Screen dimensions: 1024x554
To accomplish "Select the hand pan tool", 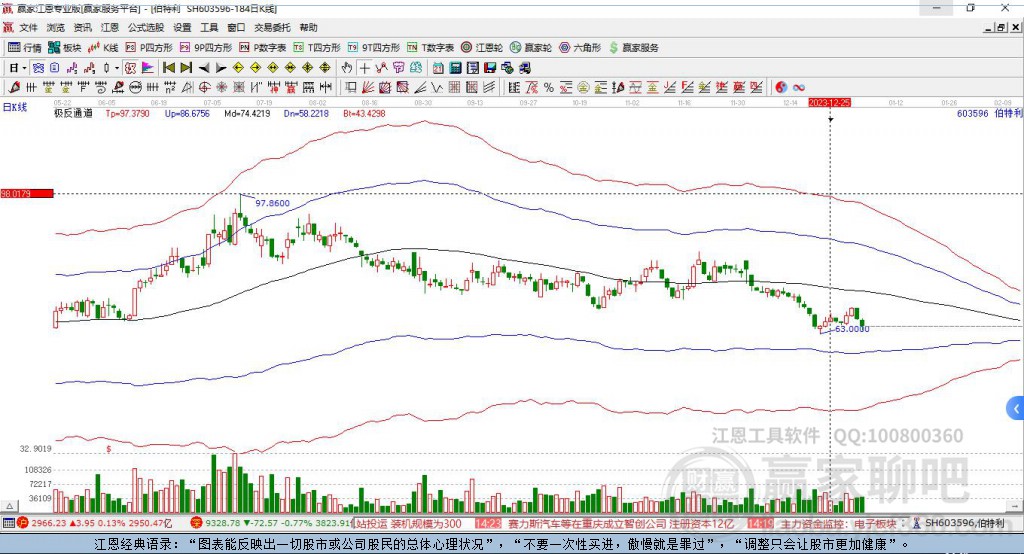I will click(346, 68).
